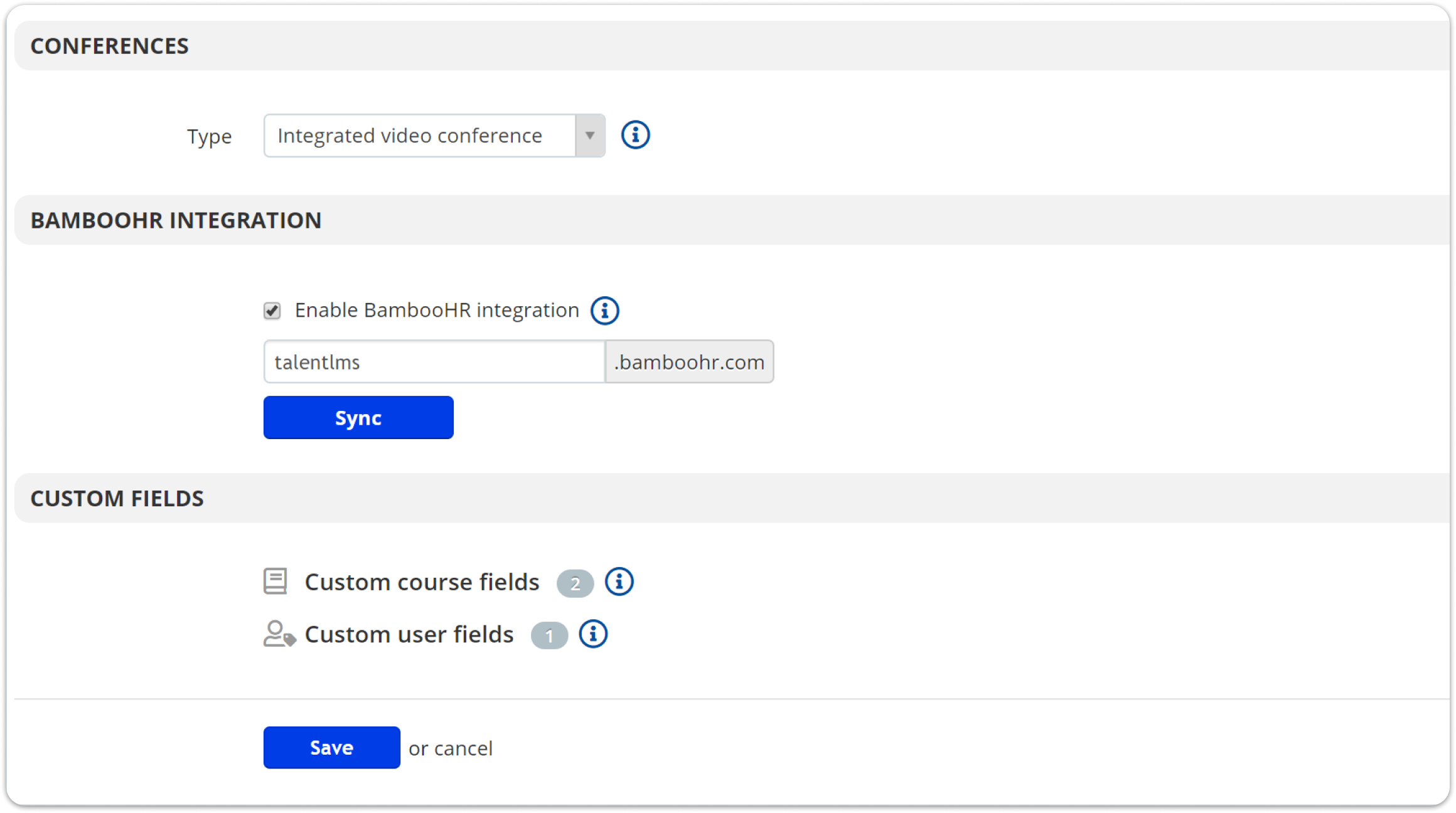Click the count badge 1 for user fields
1456x813 pixels.
point(549,635)
